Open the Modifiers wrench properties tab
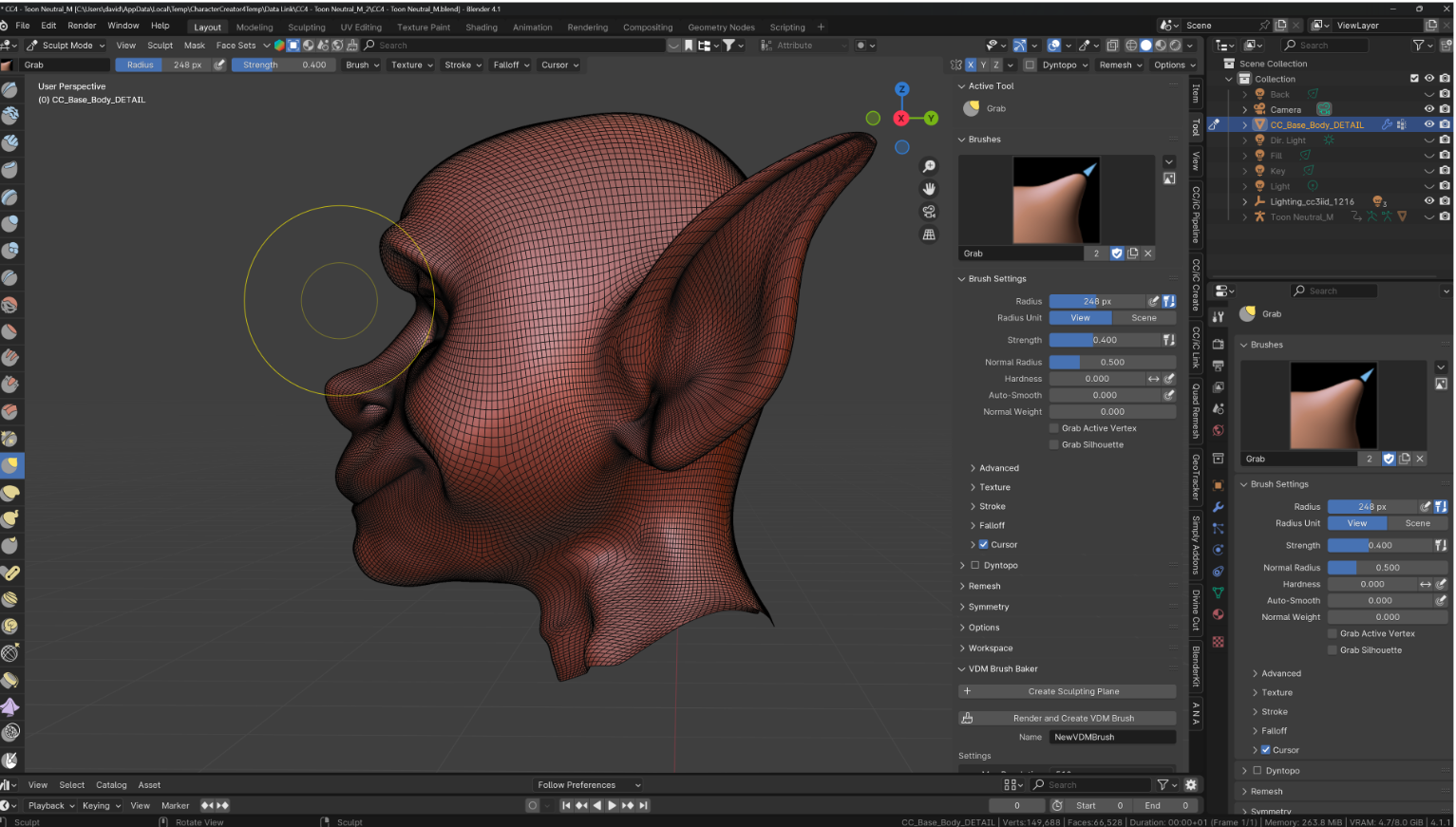Viewport: 1456px width, 827px height. [x=1219, y=507]
